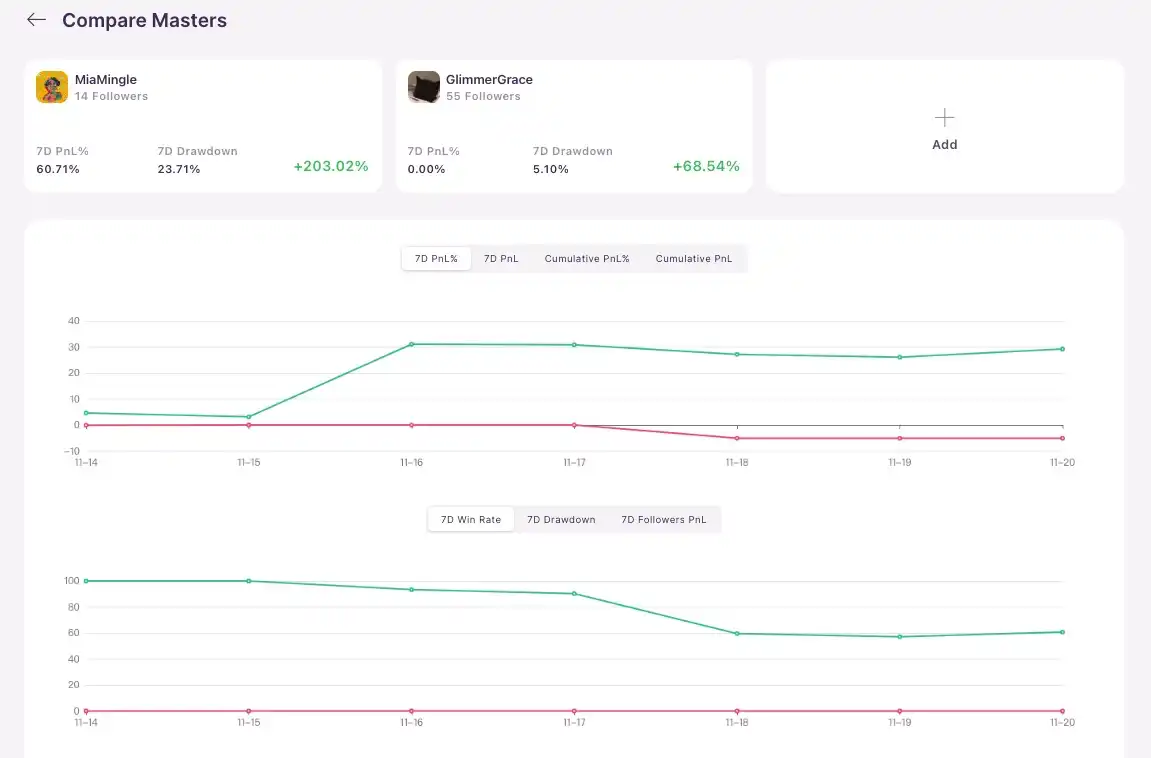Switch to the 7D Drawdown tab

[x=561, y=520]
